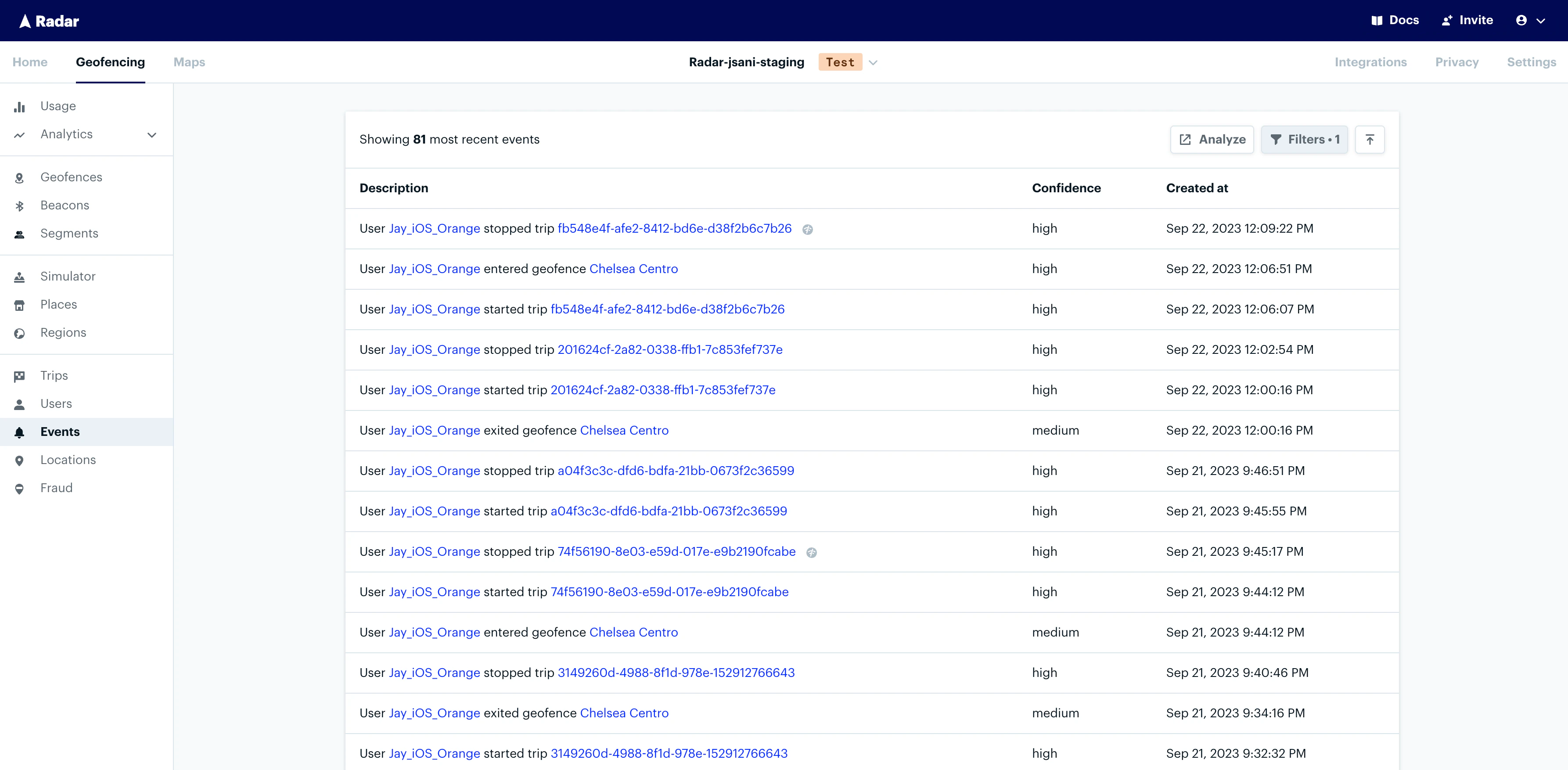Open first Chelsea Centro geofence link
This screenshot has width=1568, height=770.
tap(633, 269)
